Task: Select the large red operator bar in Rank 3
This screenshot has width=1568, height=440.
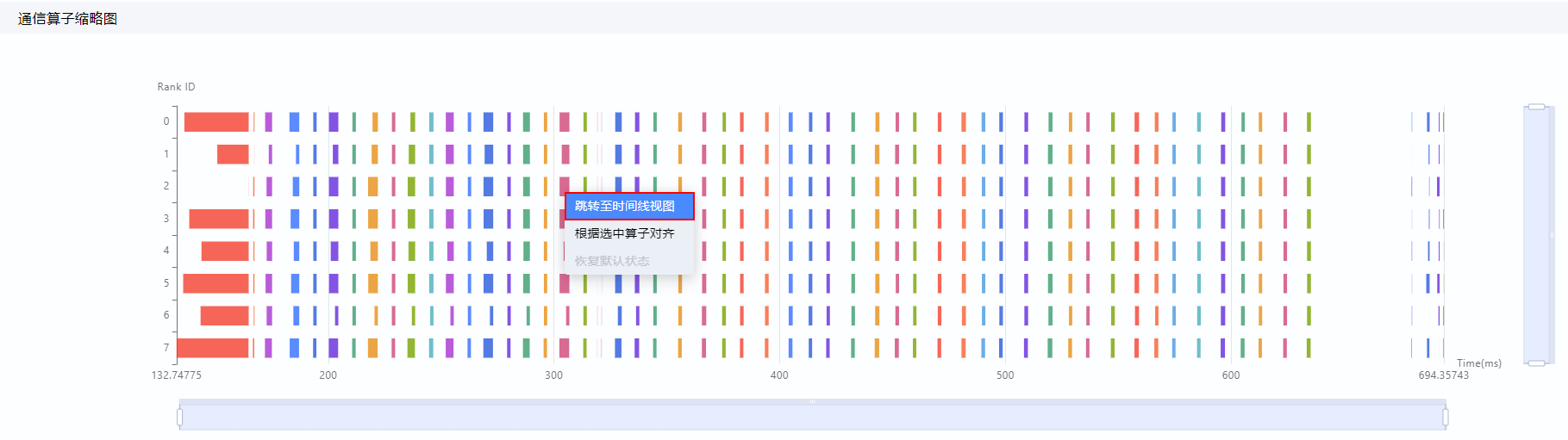Action: click(x=219, y=219)
